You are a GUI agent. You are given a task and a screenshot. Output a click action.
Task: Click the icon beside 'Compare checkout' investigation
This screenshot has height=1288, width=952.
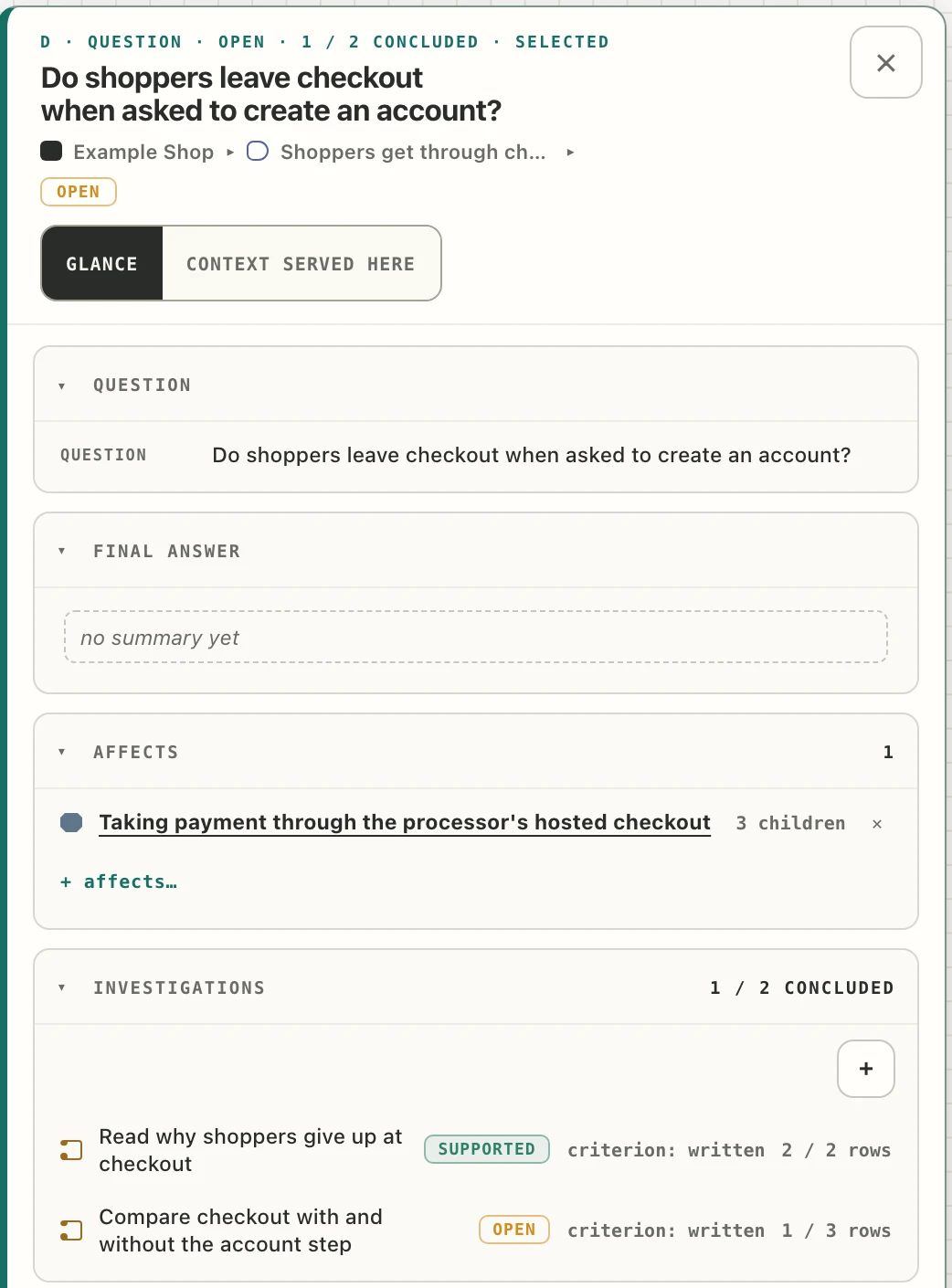point(71,1230)
